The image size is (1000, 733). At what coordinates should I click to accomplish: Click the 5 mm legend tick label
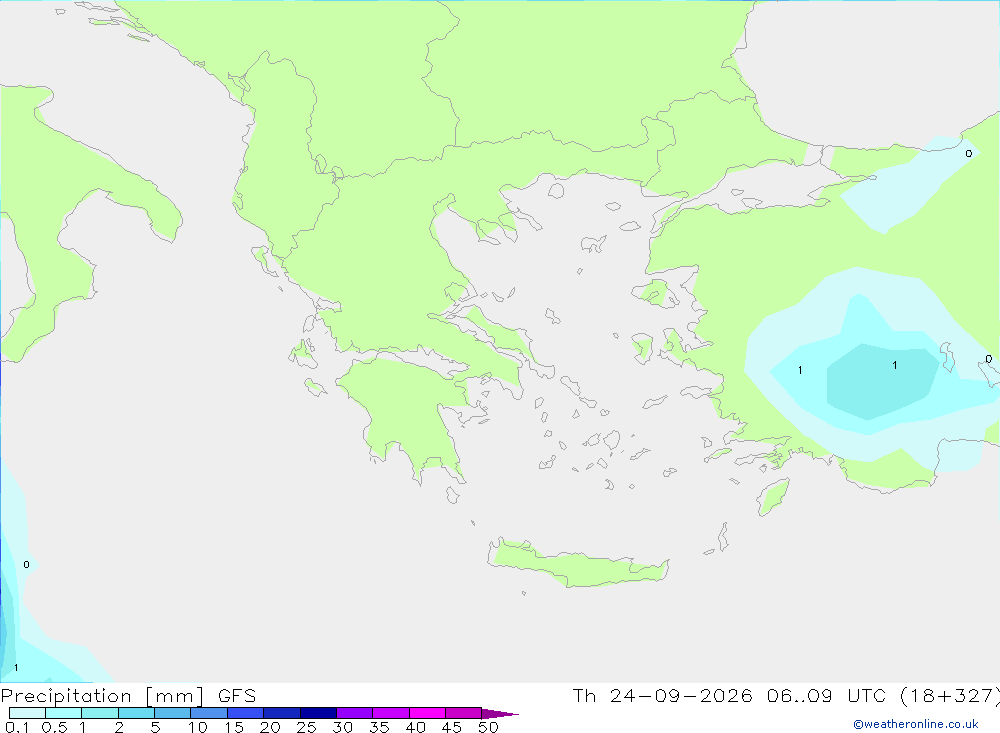[155, 727]
